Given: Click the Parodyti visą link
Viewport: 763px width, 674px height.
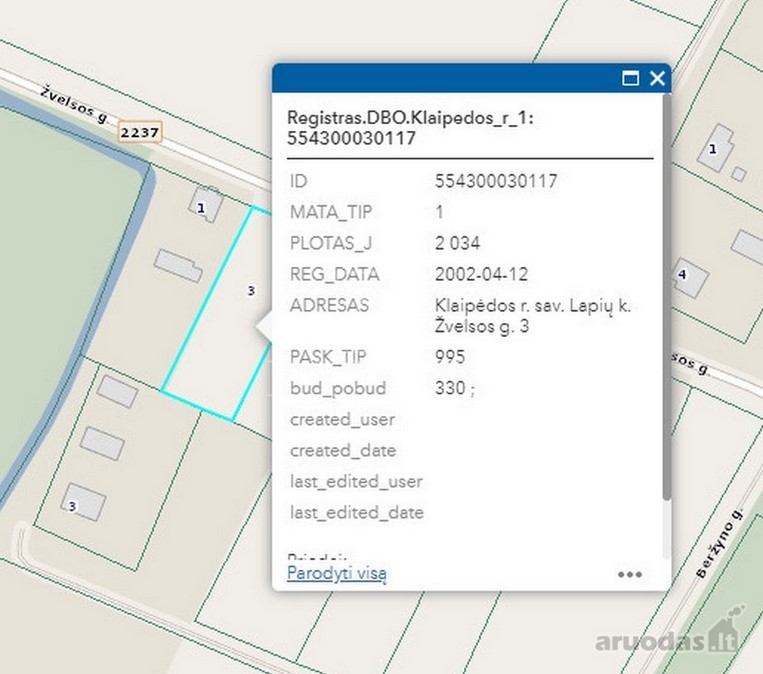Looking at the screenshot, I should [337, 573].
